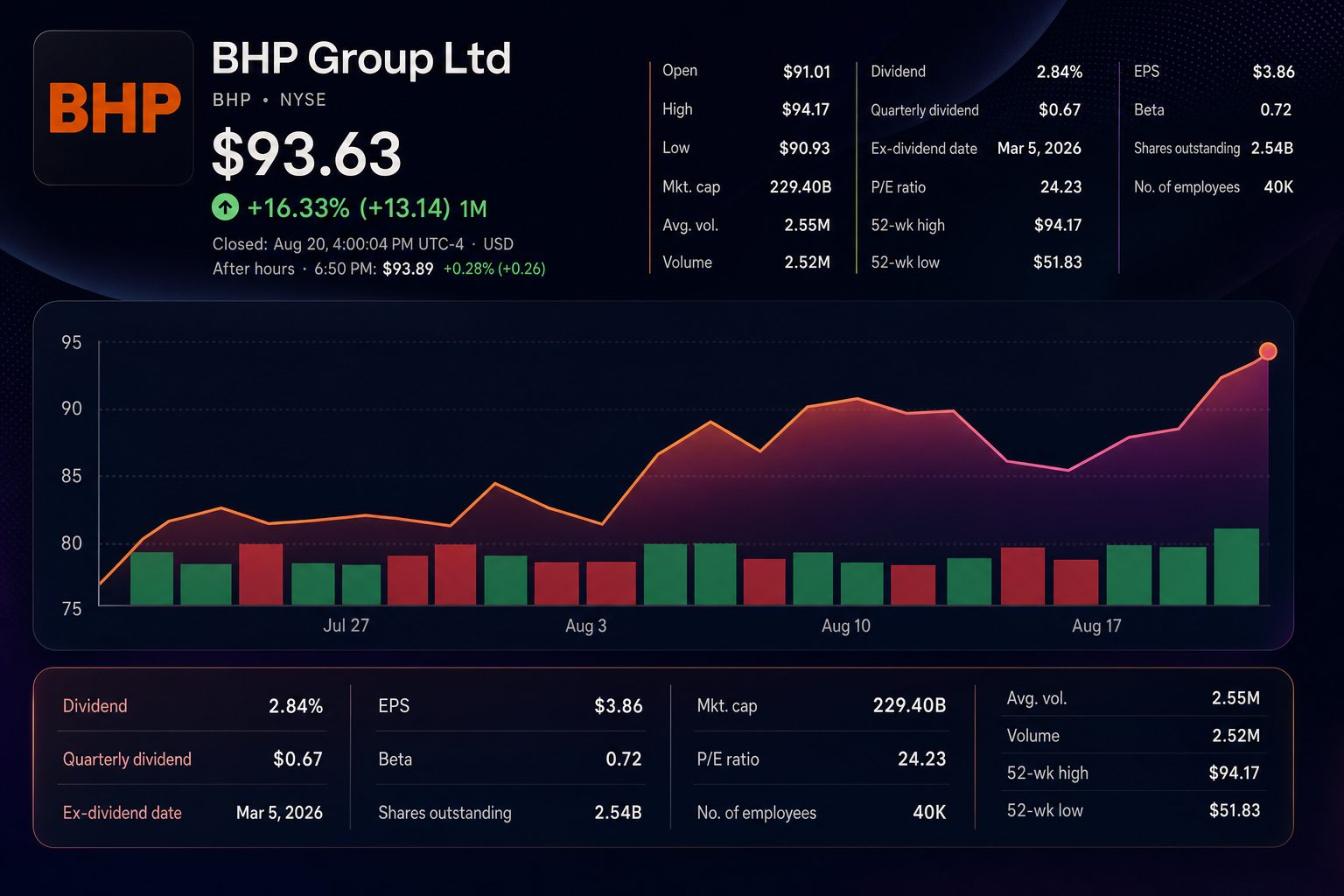Click the Aug 17 date on chart axis

pos(1096,626)
